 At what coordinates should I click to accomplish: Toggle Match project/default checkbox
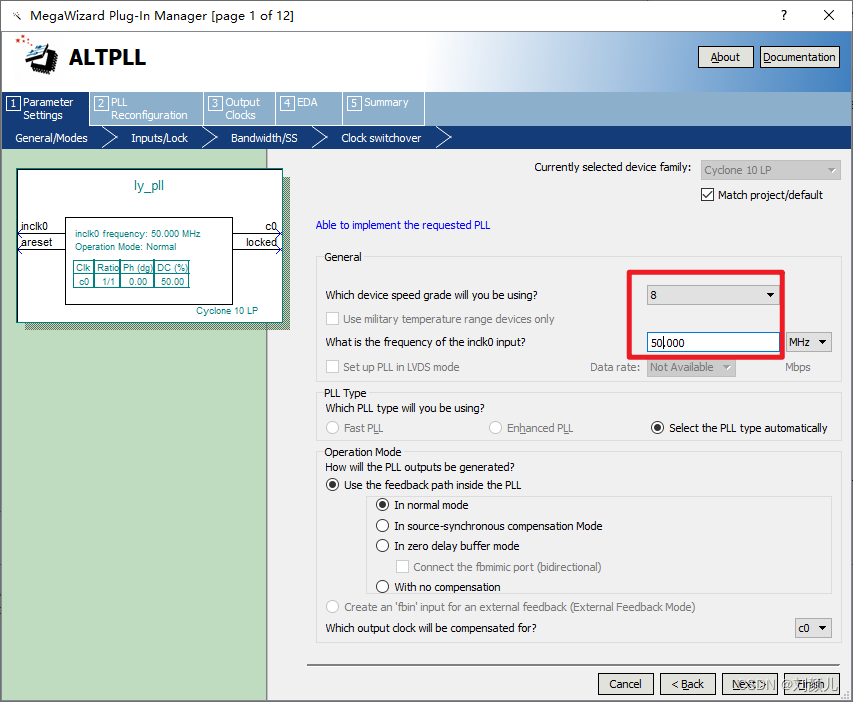pyautogui.click(x=707, y=195)
